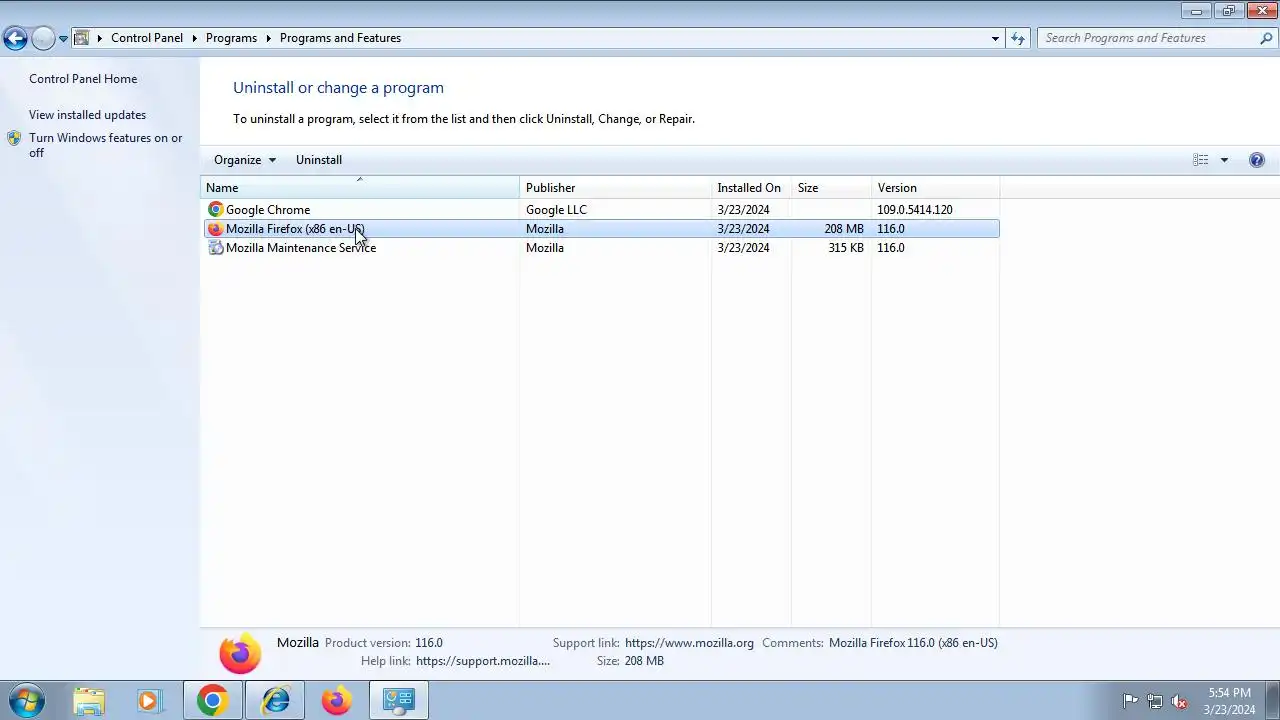This screenshot has width=1280, height=720.
Task: Click the Help icon
Action: (x=1257, y=160)
